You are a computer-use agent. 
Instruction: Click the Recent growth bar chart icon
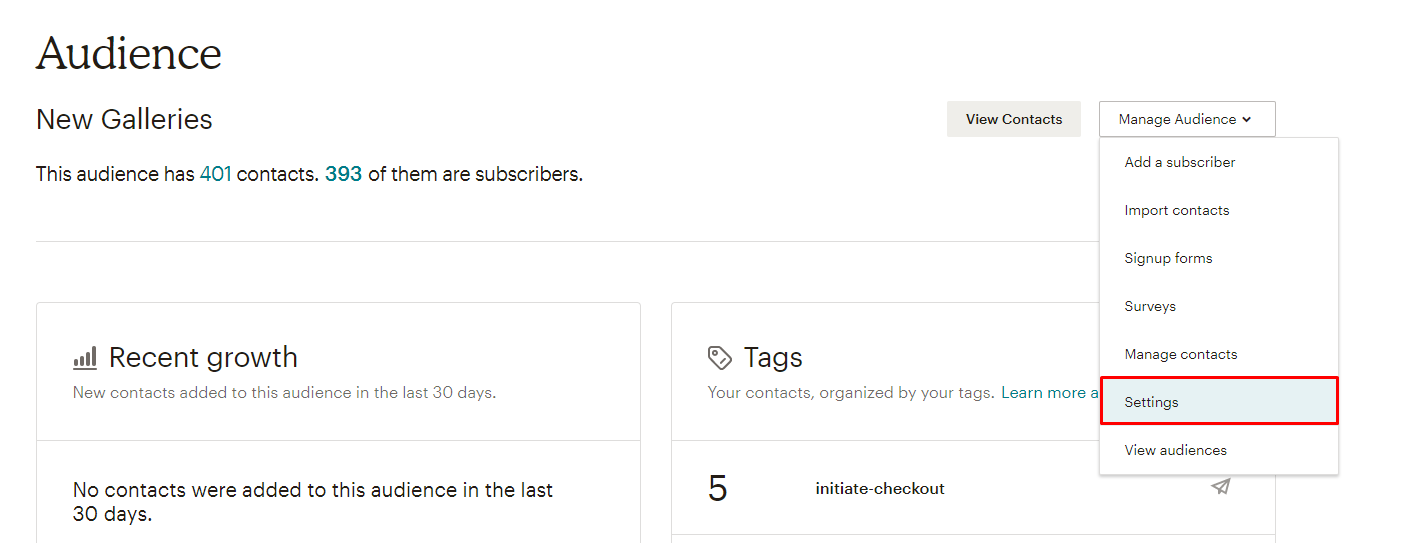pyautogui.click(x=85, y=358)
